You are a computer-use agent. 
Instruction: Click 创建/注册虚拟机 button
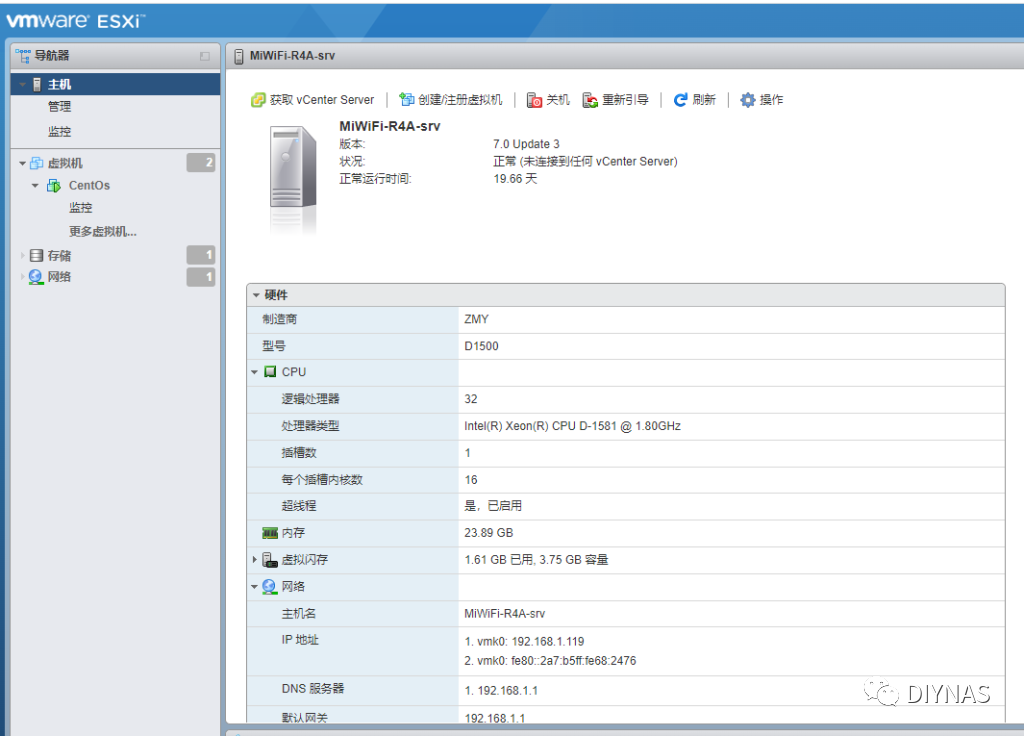click(451, 99)
